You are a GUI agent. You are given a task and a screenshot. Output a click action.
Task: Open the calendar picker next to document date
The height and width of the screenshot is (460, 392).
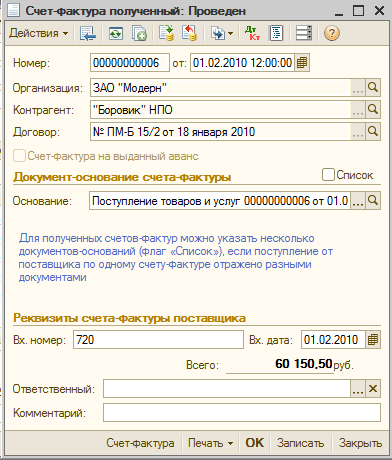point(302,63)
